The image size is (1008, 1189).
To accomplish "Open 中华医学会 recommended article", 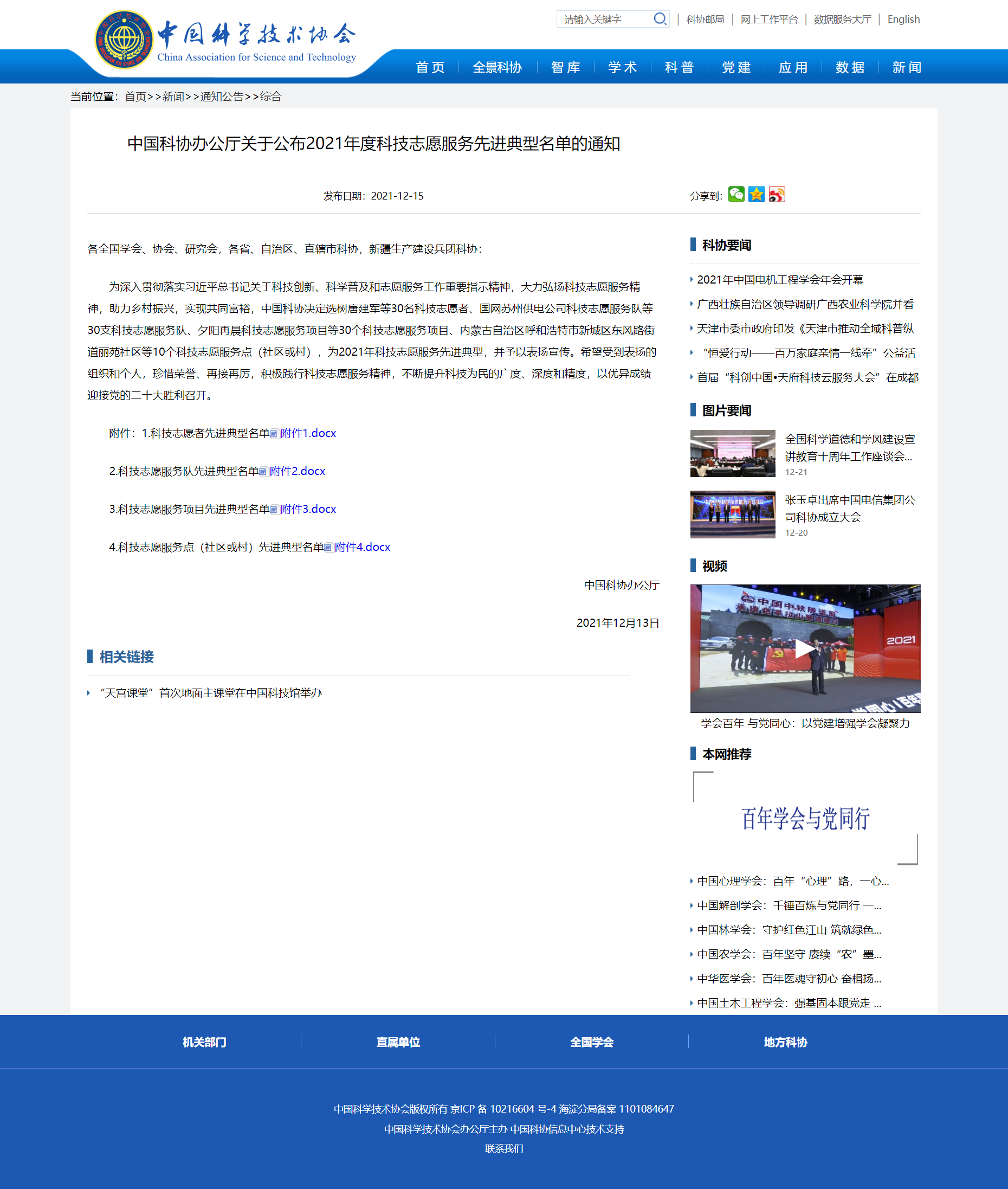I will click(x=789, y=979).
